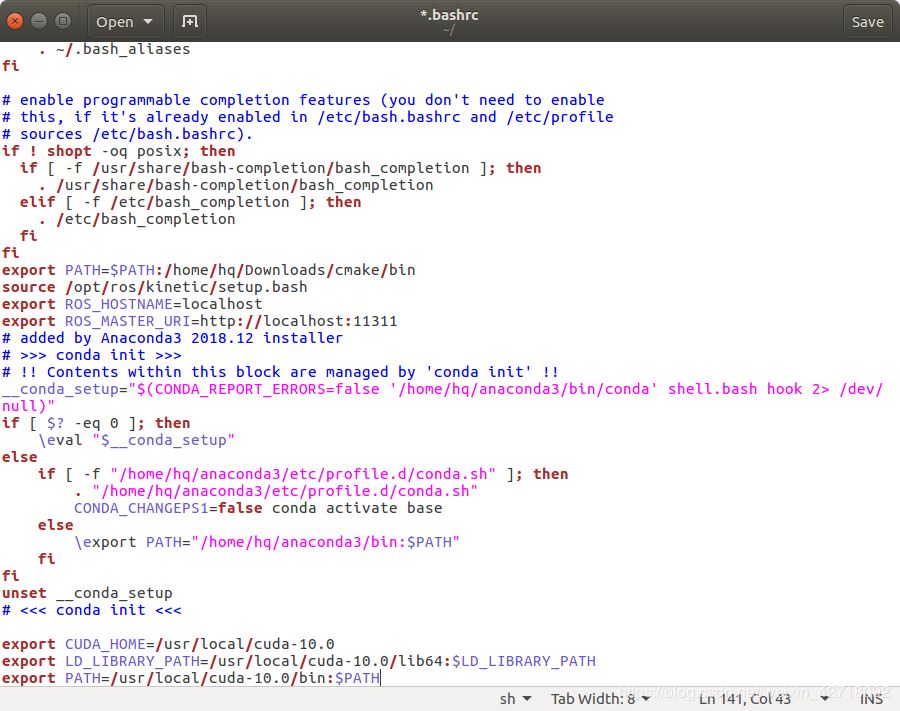
Task: Place cursor at end of export PATH cuda line
Action: (x=381, y=678)
